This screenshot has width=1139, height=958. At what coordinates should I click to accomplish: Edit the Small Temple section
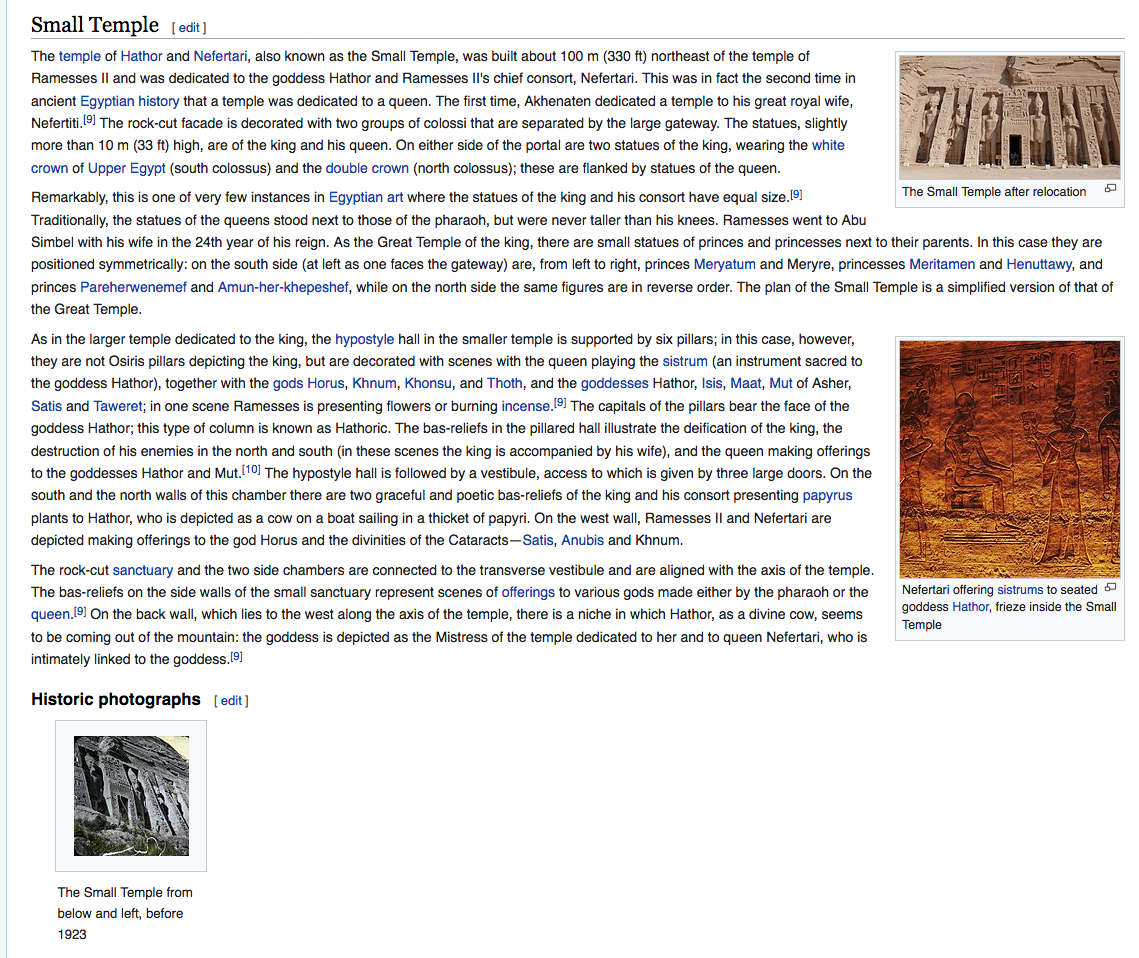189,28
